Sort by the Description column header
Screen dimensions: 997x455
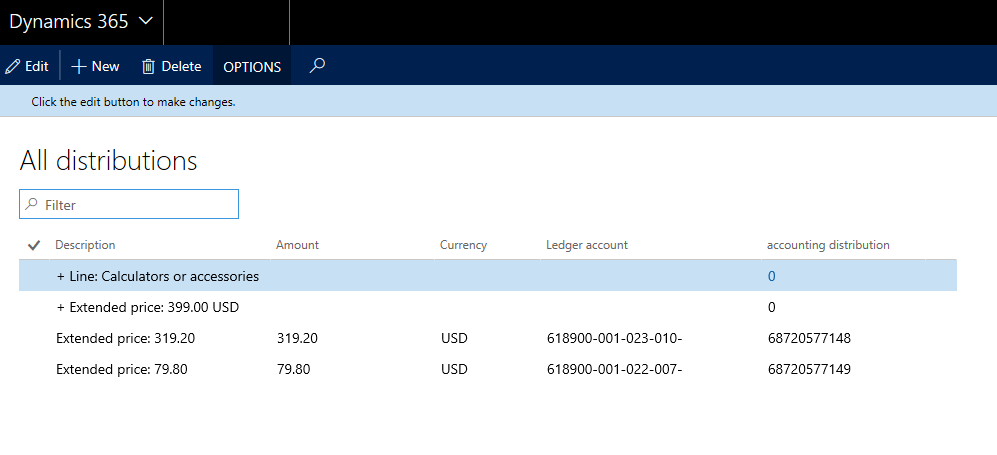(x=85, y=245)
